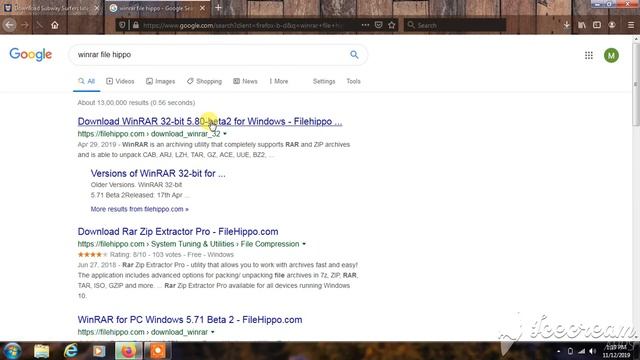640x360 pixels.
Task: Click the Firefox back arrow button
Action: coord(9,25)
